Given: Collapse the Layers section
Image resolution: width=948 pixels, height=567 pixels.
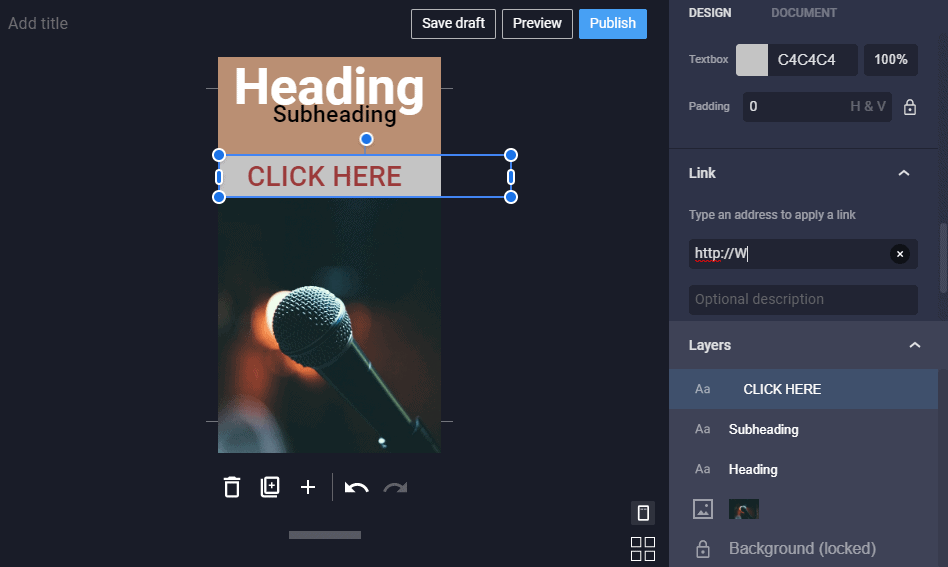Looking at the screenshot, I should (914, 345).
